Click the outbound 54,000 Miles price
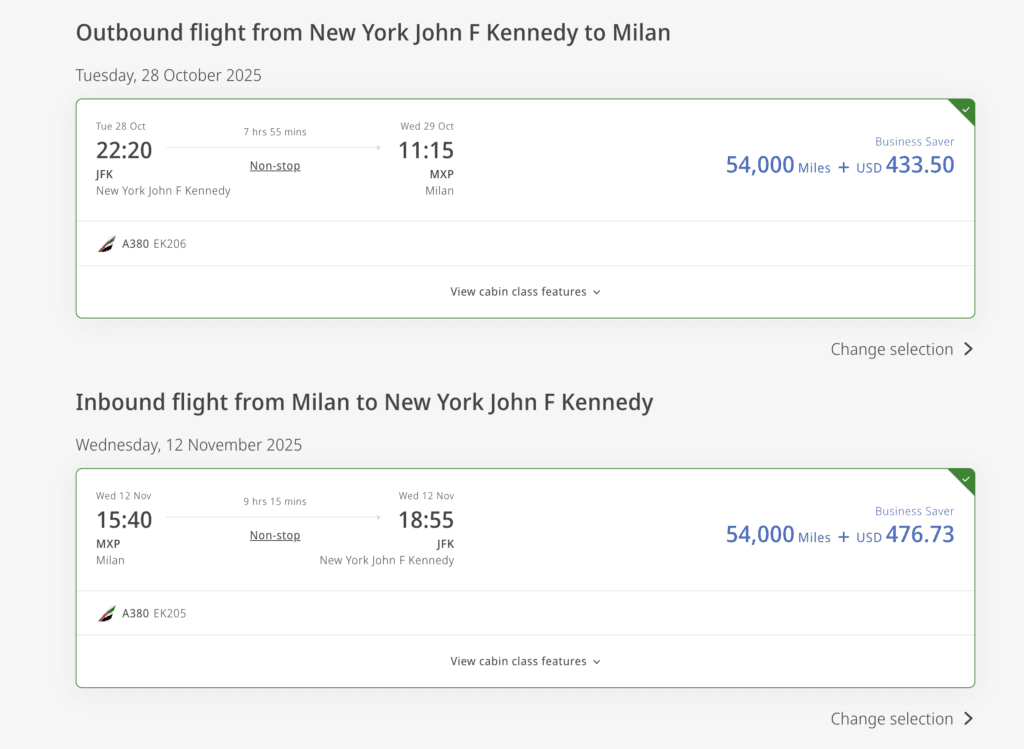 click(778, 166)
